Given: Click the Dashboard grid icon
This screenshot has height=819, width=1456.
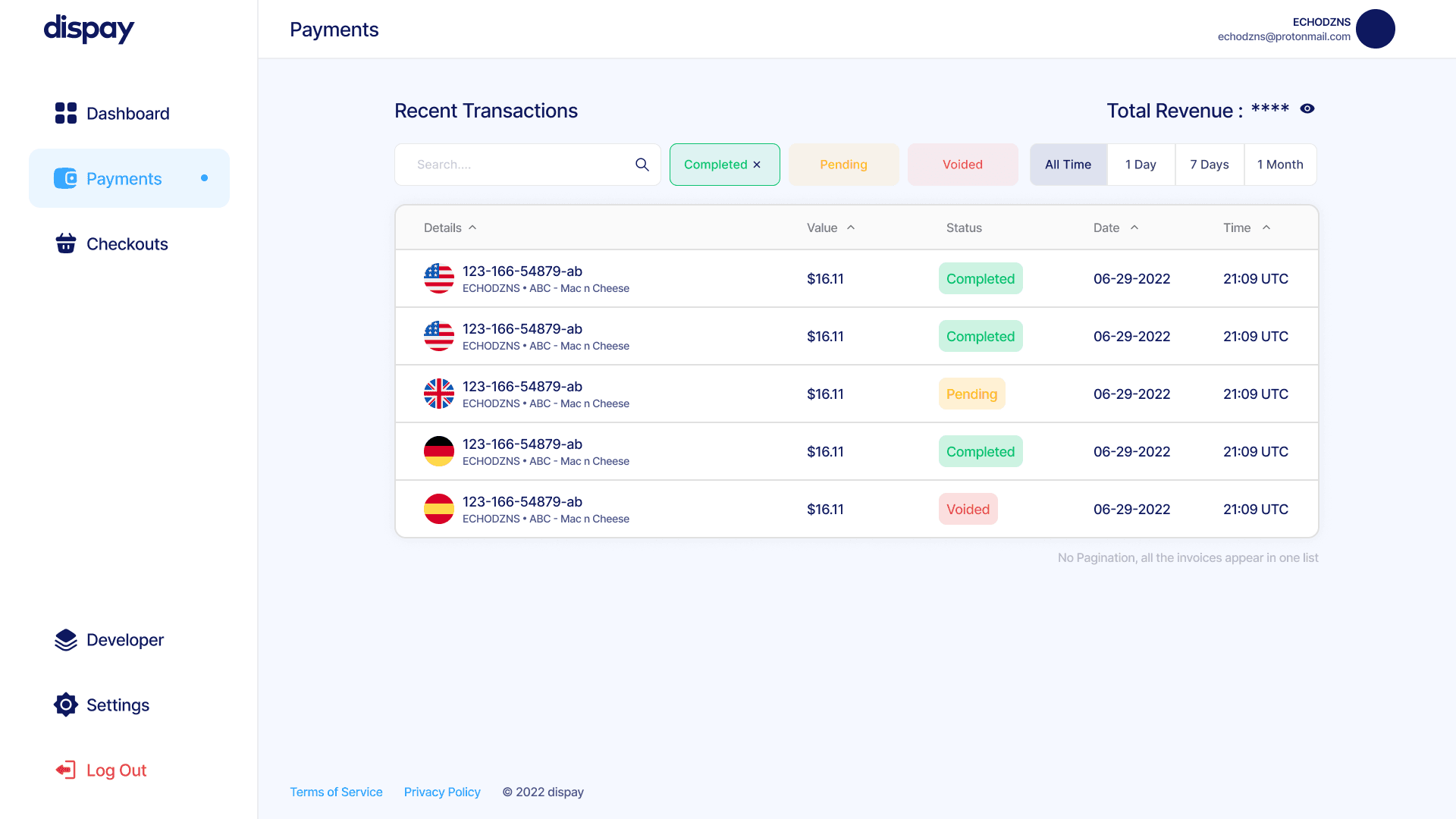Looking at the screenshot, I should [66, 113].
